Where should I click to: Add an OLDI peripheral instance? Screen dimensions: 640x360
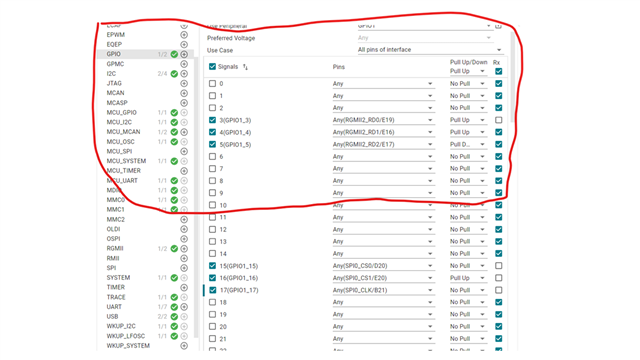pos(184,229)
